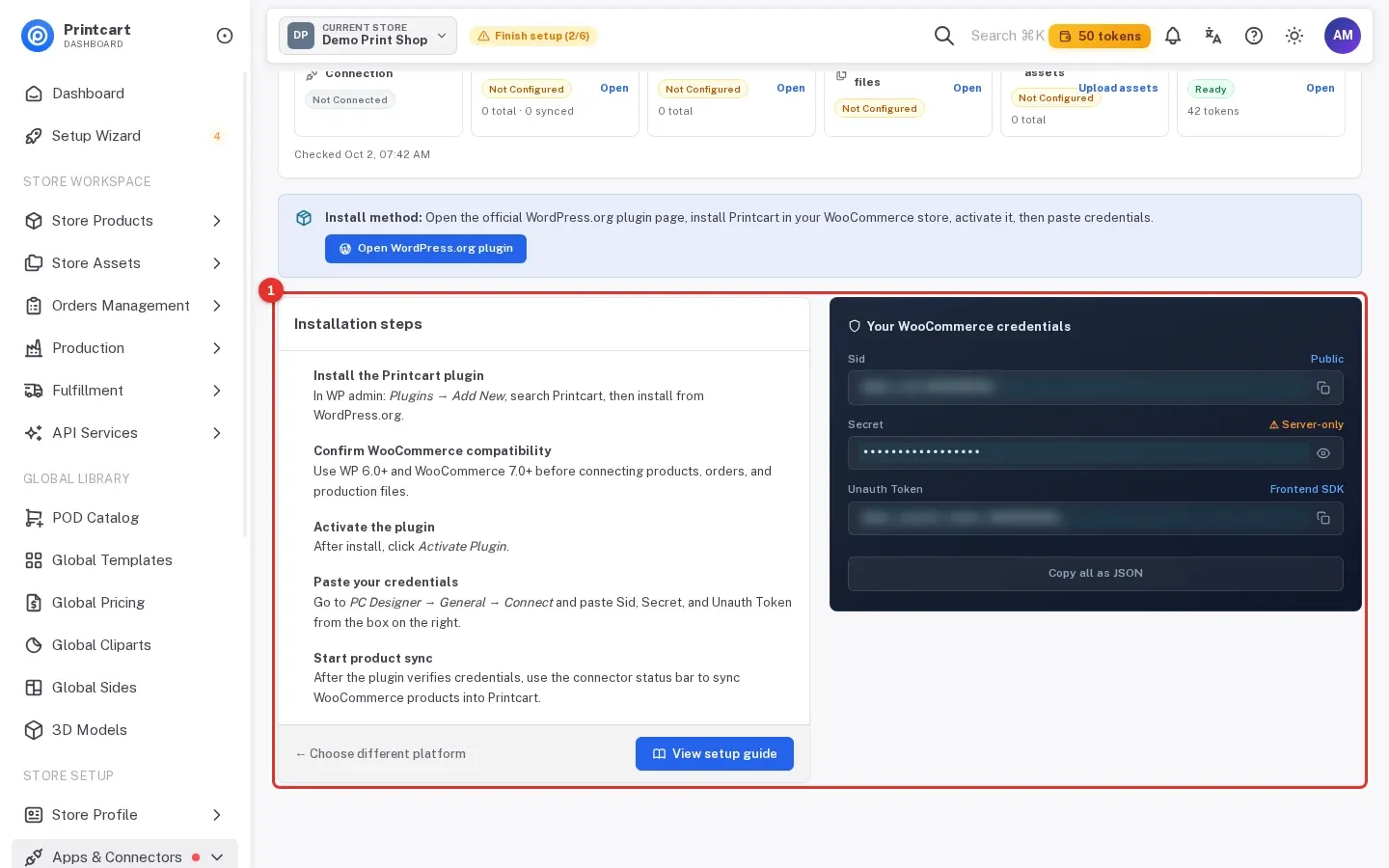Screen dimensions: 1389x868
Task: Click the Printcart logo icon
Action: click(x=38, y=36)
